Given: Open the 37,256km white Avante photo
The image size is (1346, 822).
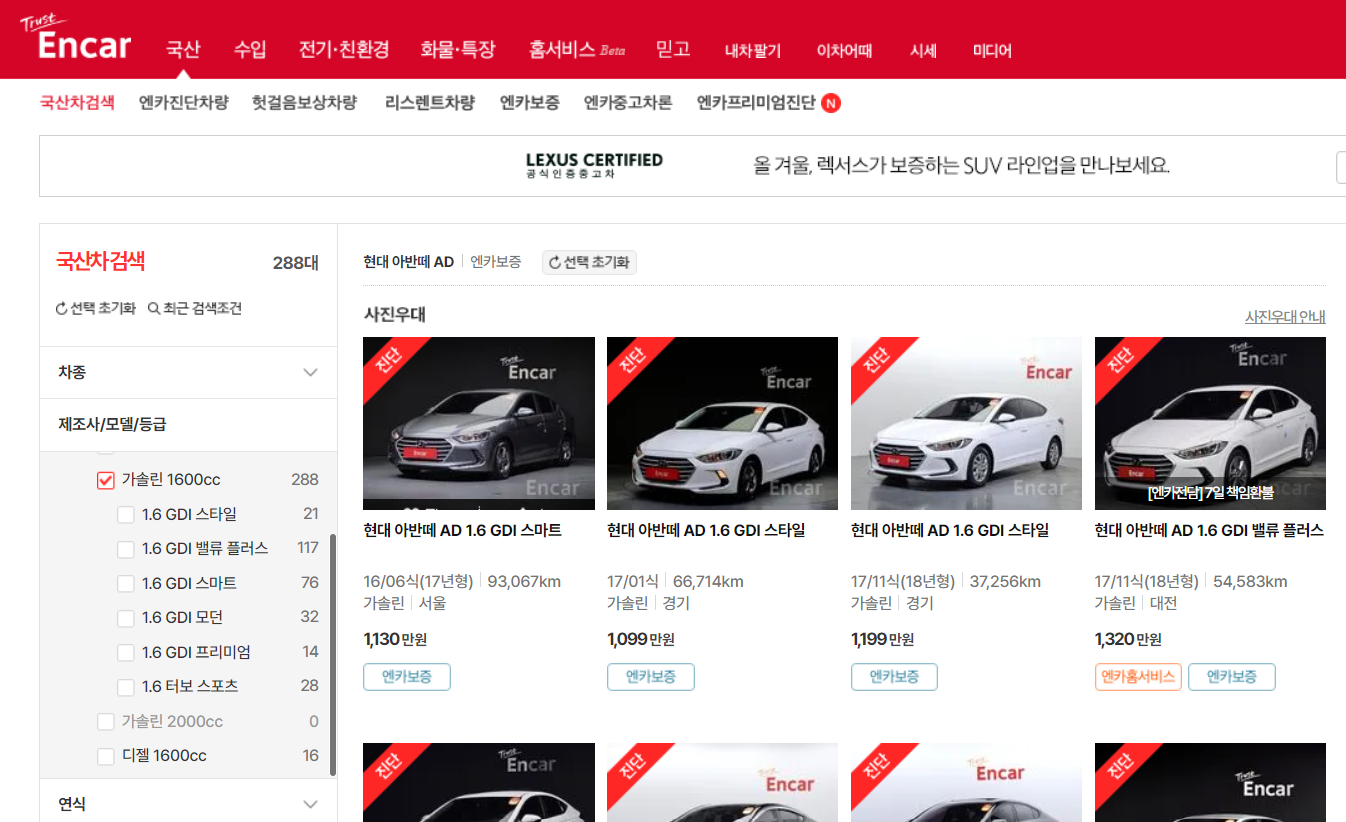Looking at the screenshot, I should [966, 423].
